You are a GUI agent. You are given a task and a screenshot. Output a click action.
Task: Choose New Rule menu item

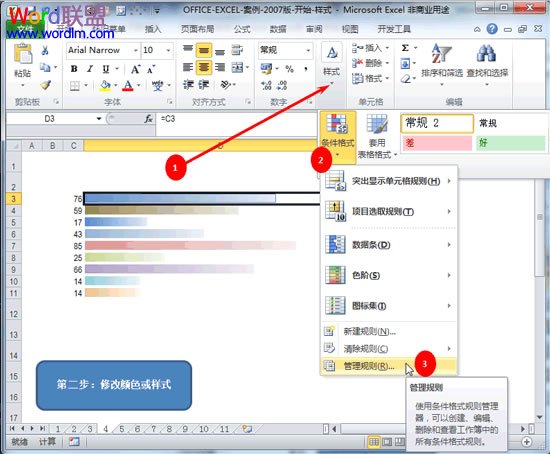(x=389, y=331)
